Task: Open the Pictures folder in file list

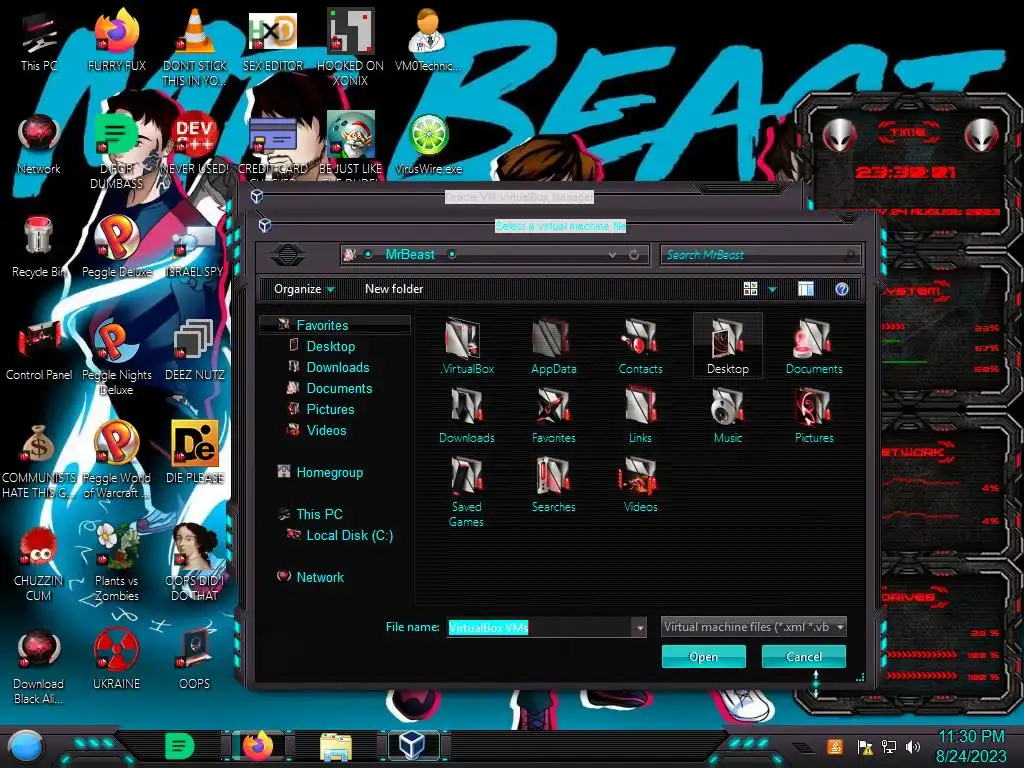Action: point(814,415)
